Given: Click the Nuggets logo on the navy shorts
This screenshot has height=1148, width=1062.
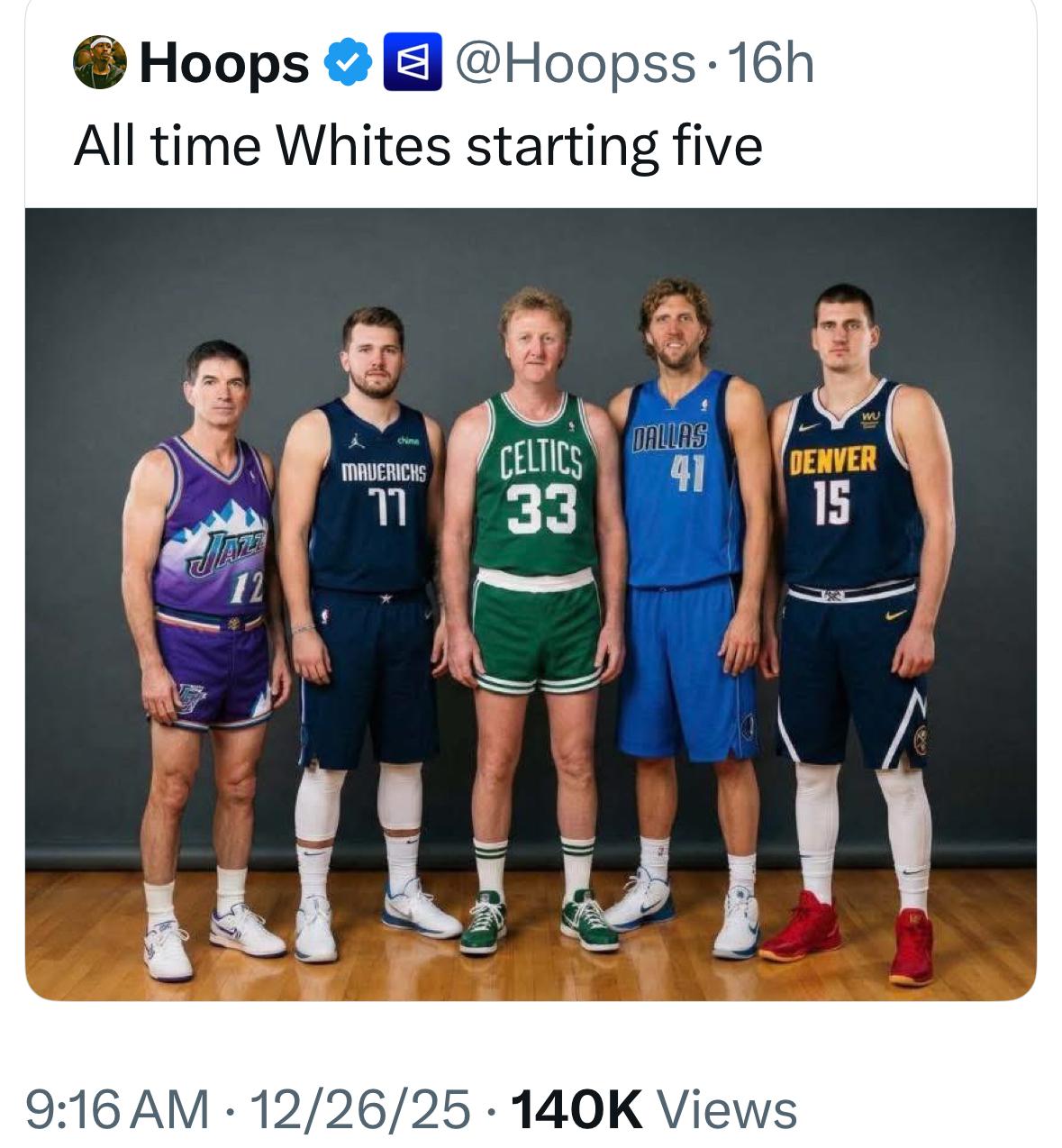Looking at the screenshot, I should point(918,738).
